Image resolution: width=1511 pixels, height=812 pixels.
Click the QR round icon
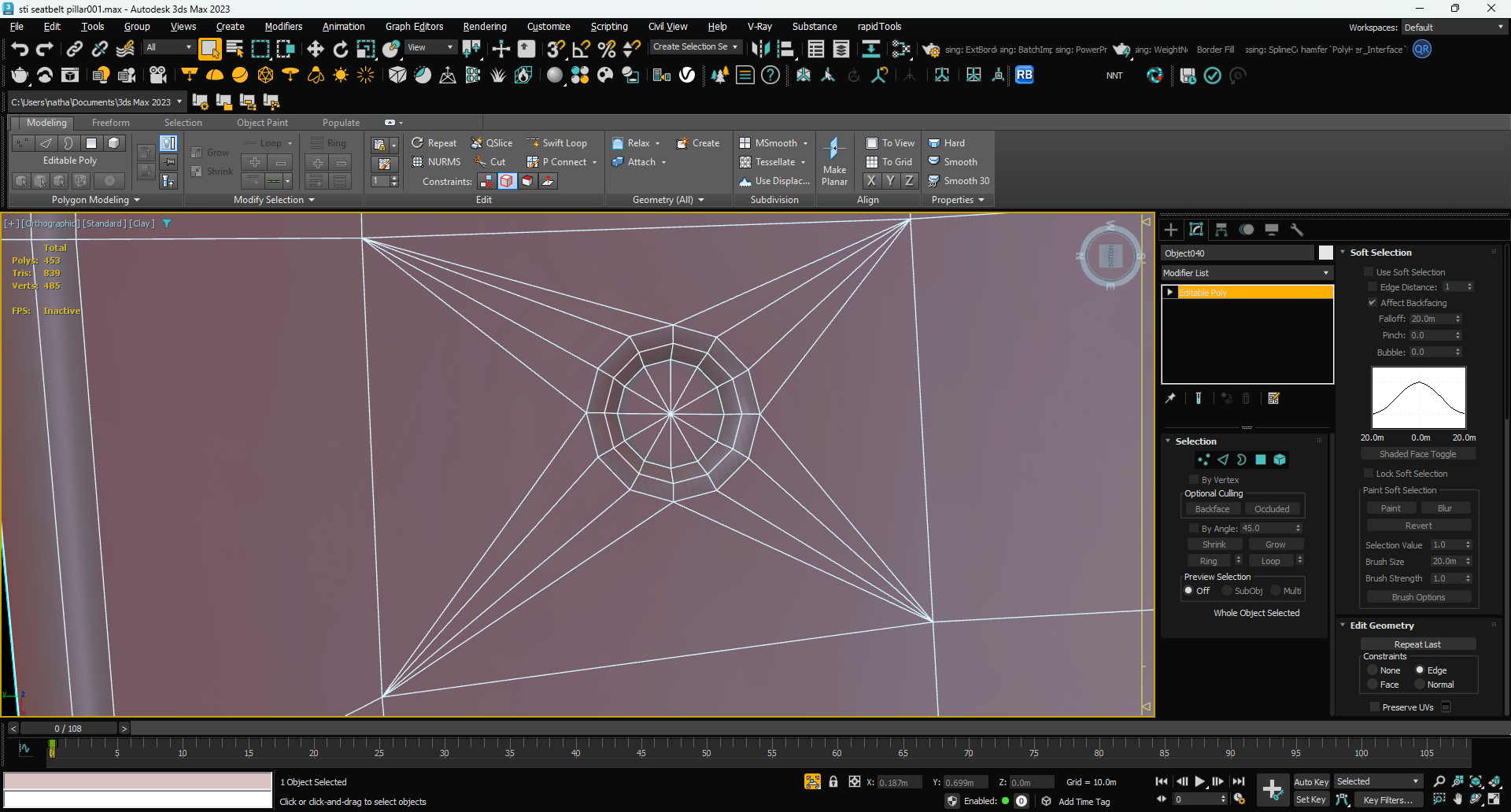1422,49
